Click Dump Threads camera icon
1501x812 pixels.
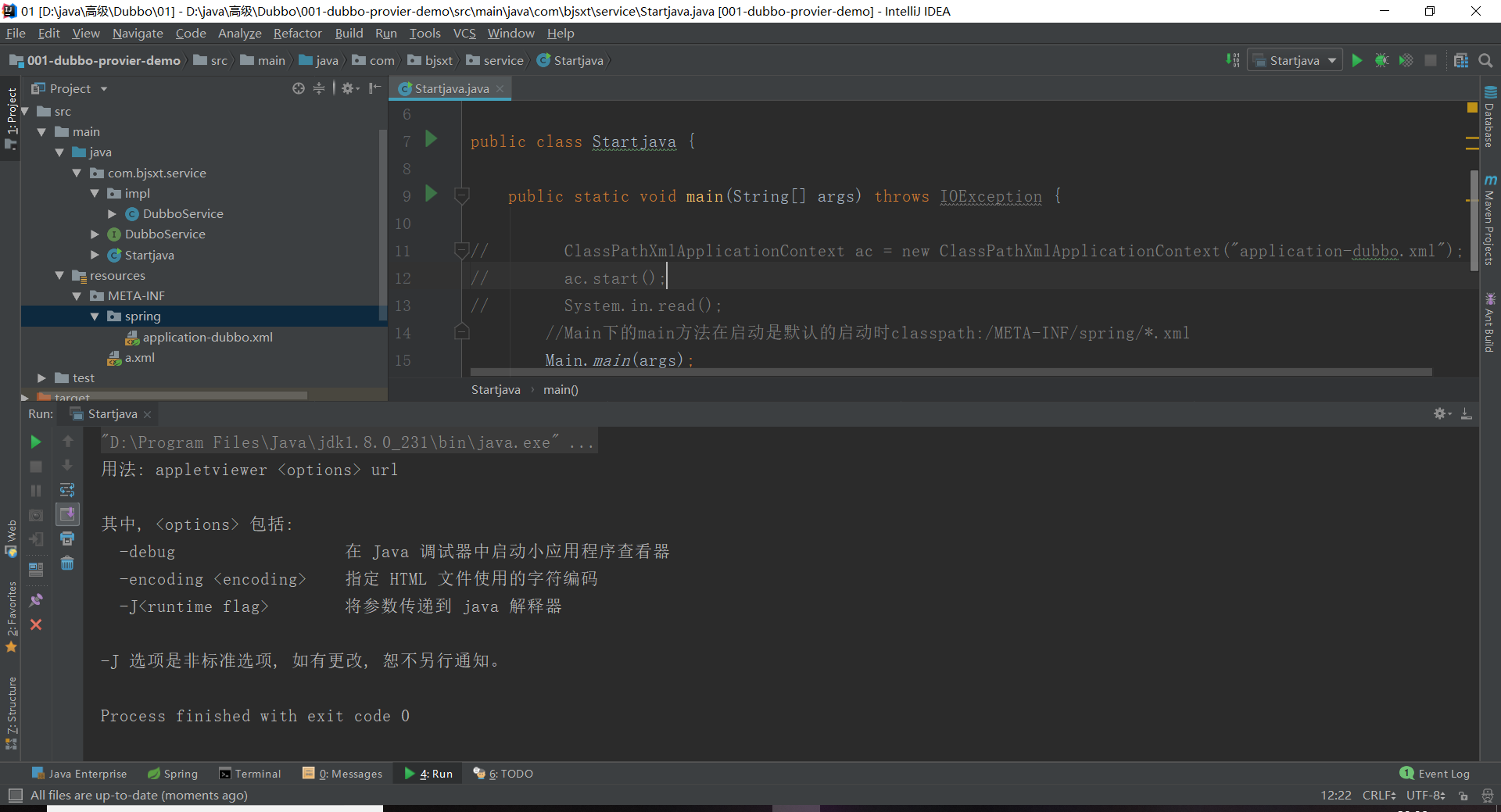[x=36, y=515]
